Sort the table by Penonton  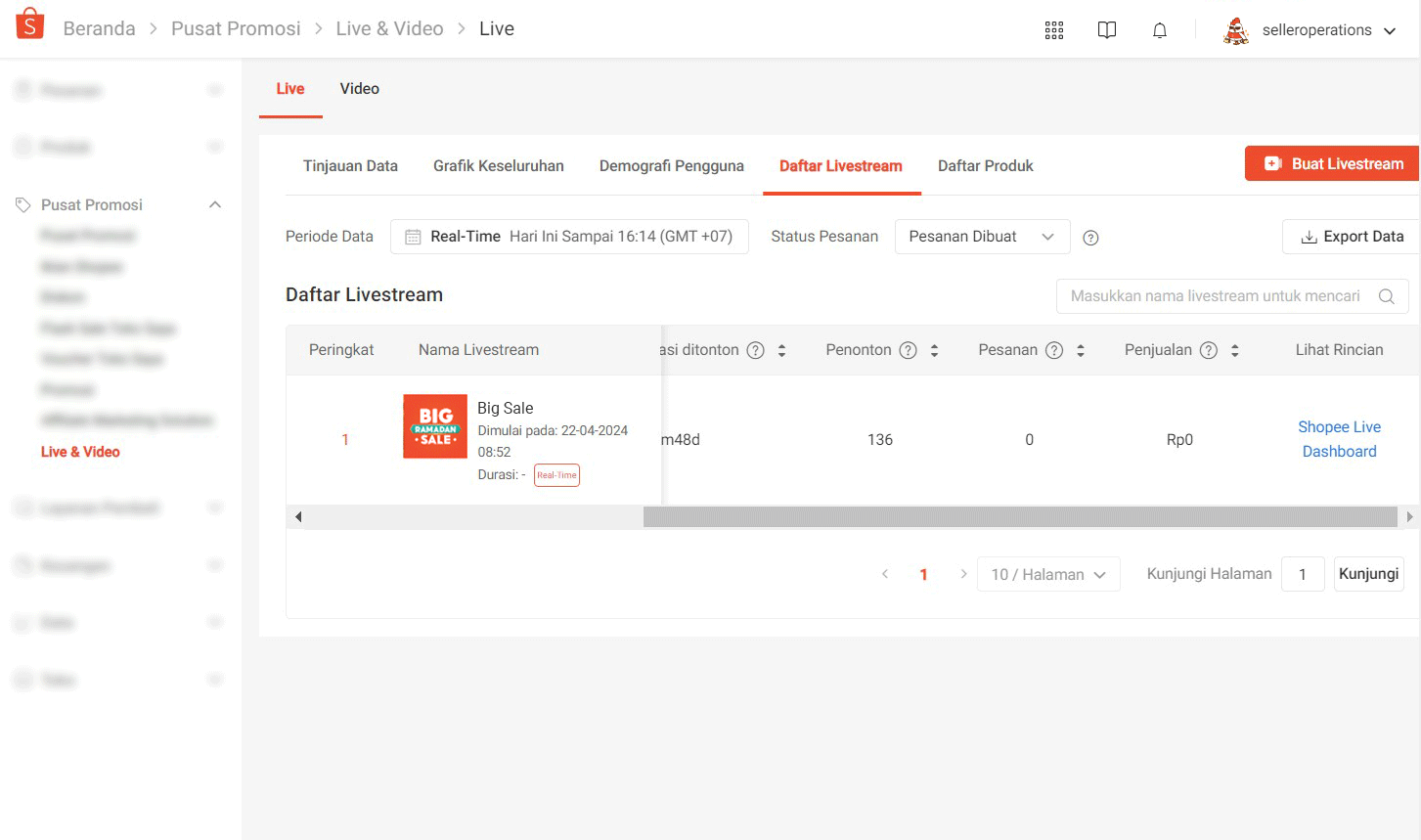(934, 350)
